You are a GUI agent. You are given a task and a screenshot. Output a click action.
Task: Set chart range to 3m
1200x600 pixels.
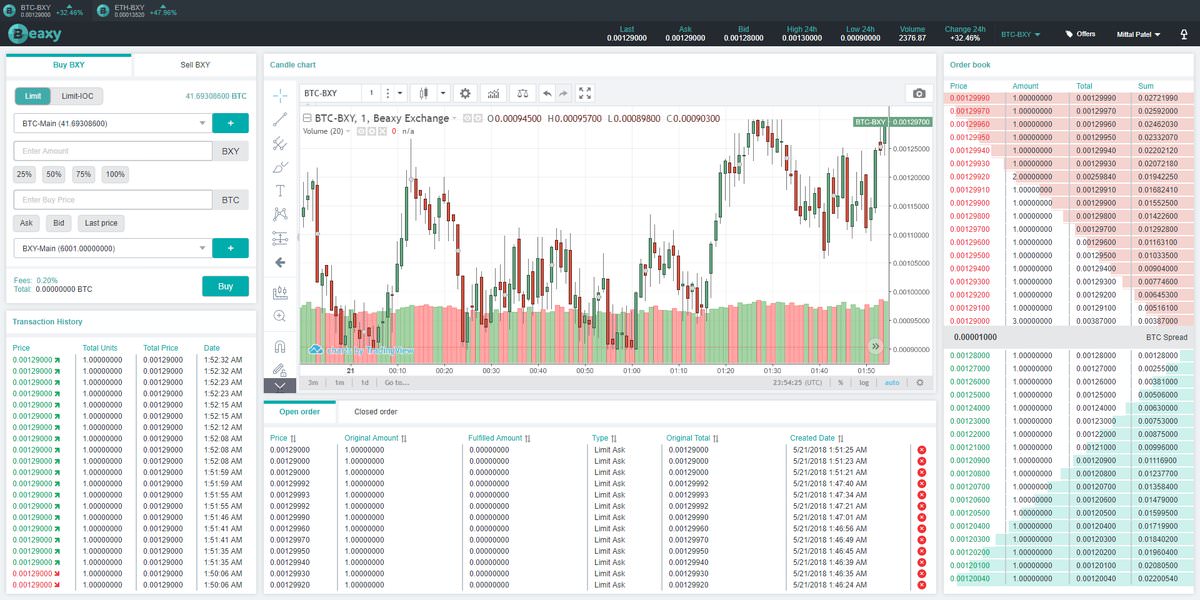click(313, 383)
